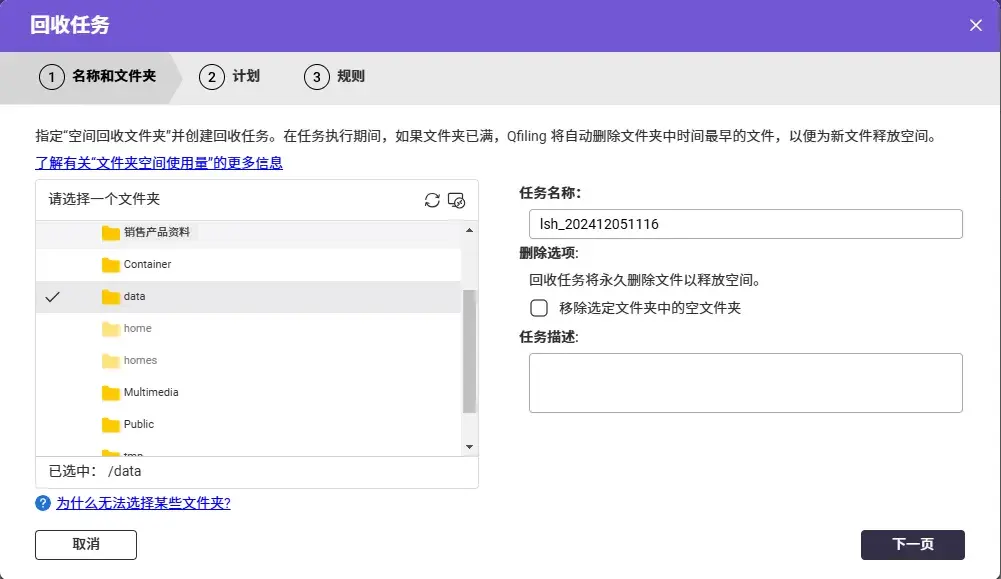Image resolution: width=1001 pixels, height=579 pixels.
Task: Click the 下一页 button
Action: (911, 545)
